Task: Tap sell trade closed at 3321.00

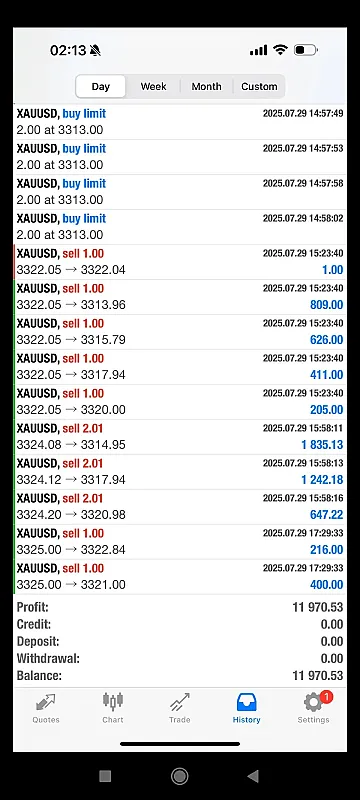Action: coord(180,577)
